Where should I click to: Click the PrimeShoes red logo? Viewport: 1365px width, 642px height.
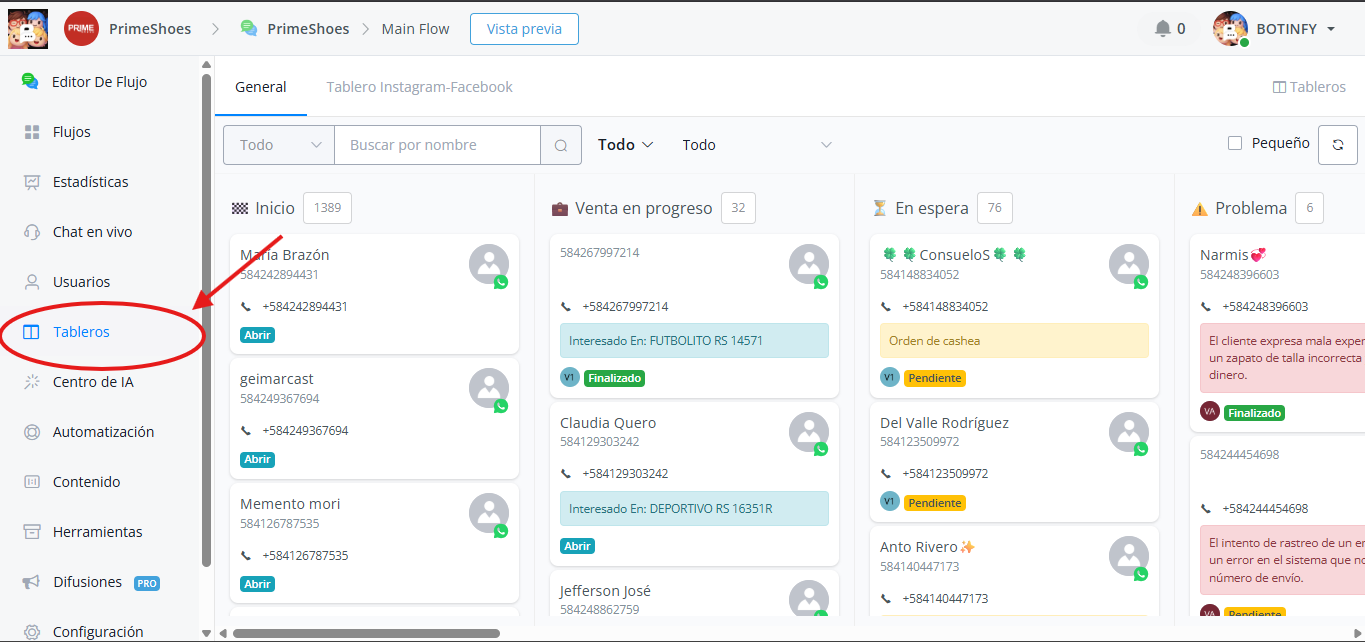click(81, 29)
